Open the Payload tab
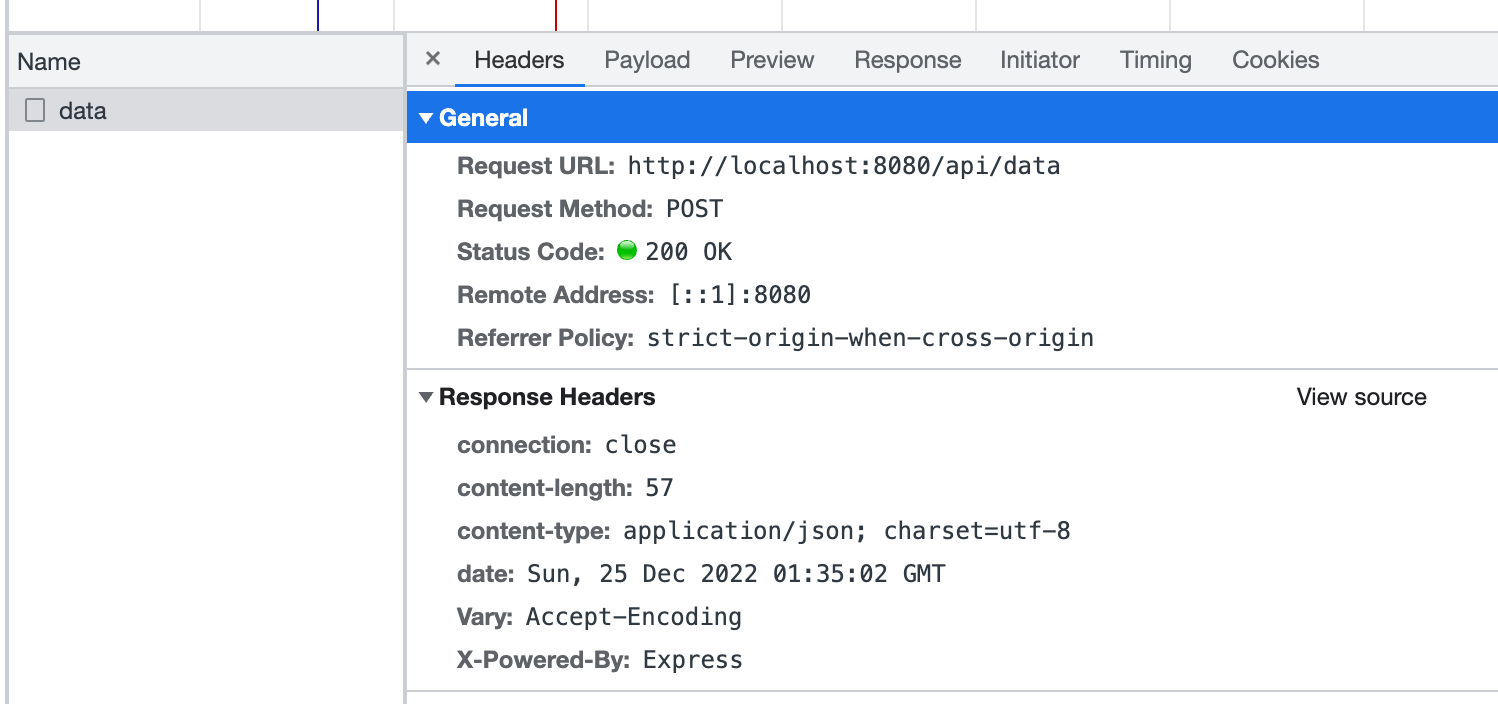This screenshot has height=704, width=1498. [x=647, y=60]
